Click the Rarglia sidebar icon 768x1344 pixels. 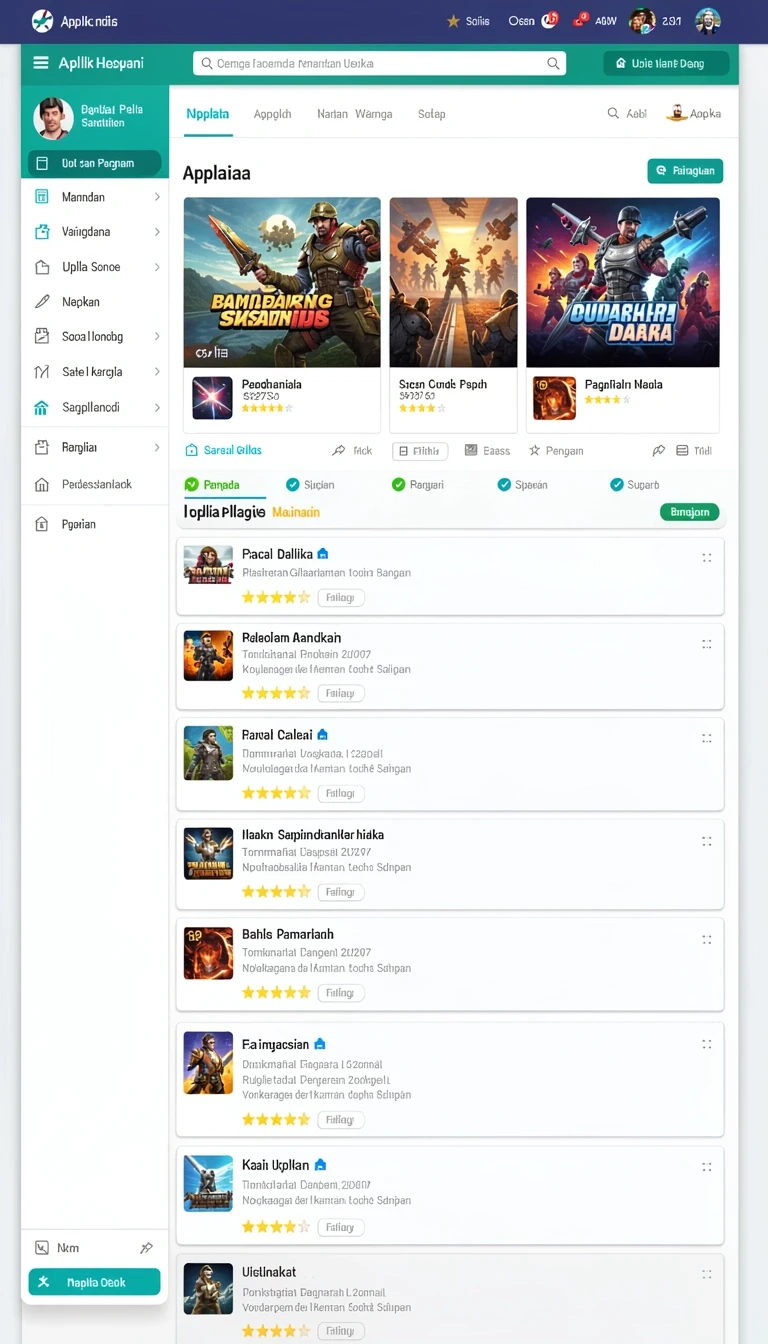pyautogui.click(x=42, y=447)
